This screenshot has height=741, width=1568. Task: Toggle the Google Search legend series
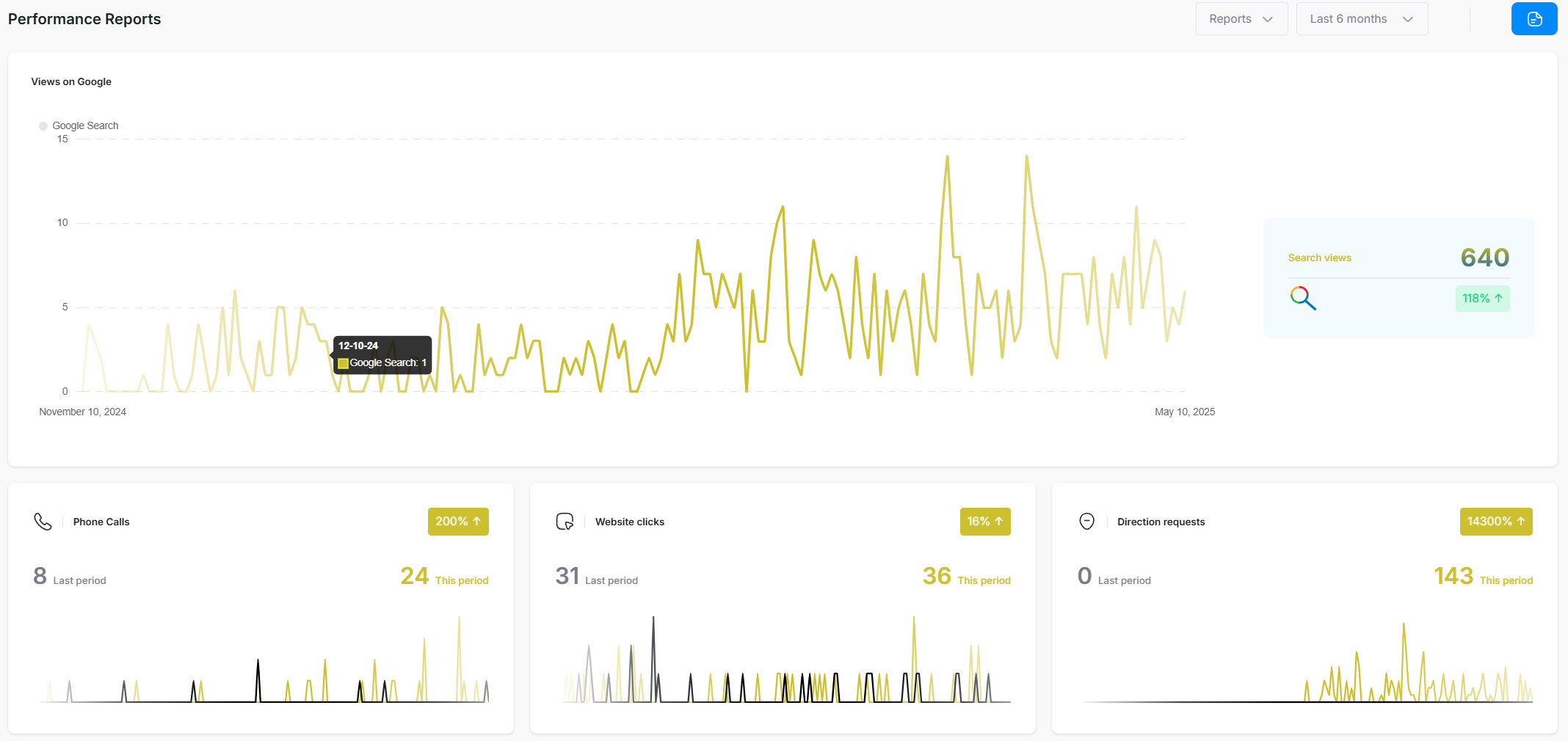(79, 126)
